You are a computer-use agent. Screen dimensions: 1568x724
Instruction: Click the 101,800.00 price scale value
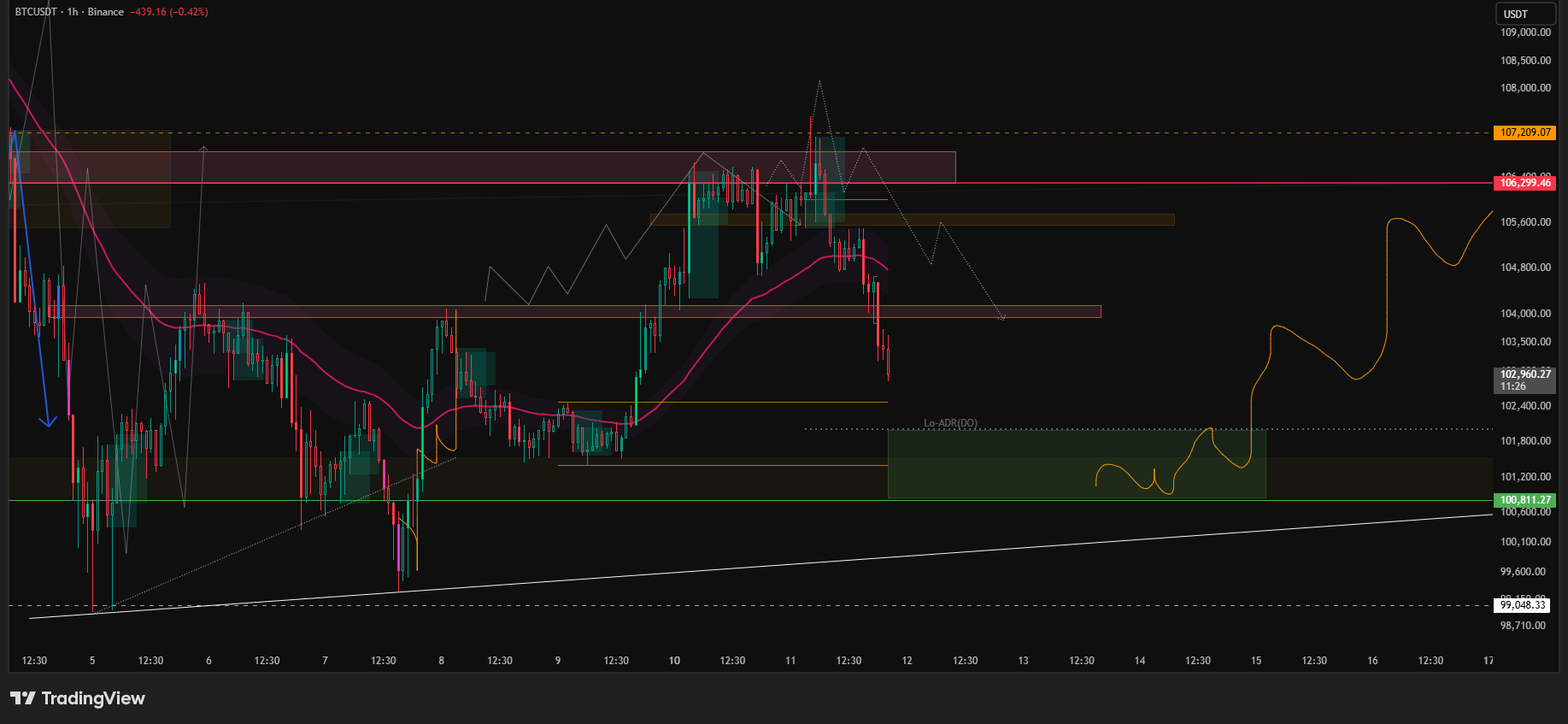click(x=1525, y=441)
